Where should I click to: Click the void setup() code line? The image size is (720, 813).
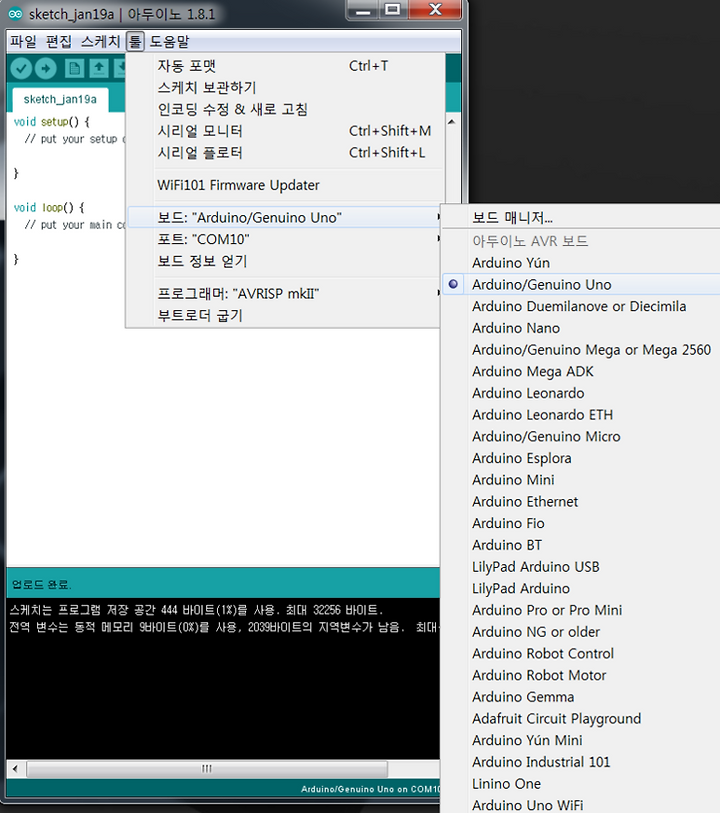(x=51, y=122)
